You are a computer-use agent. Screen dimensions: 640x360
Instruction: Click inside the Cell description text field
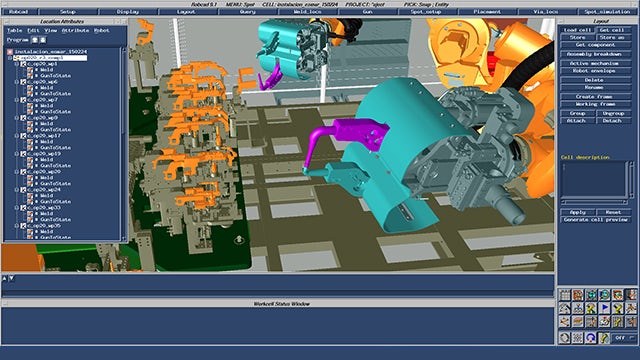point(593,179)
